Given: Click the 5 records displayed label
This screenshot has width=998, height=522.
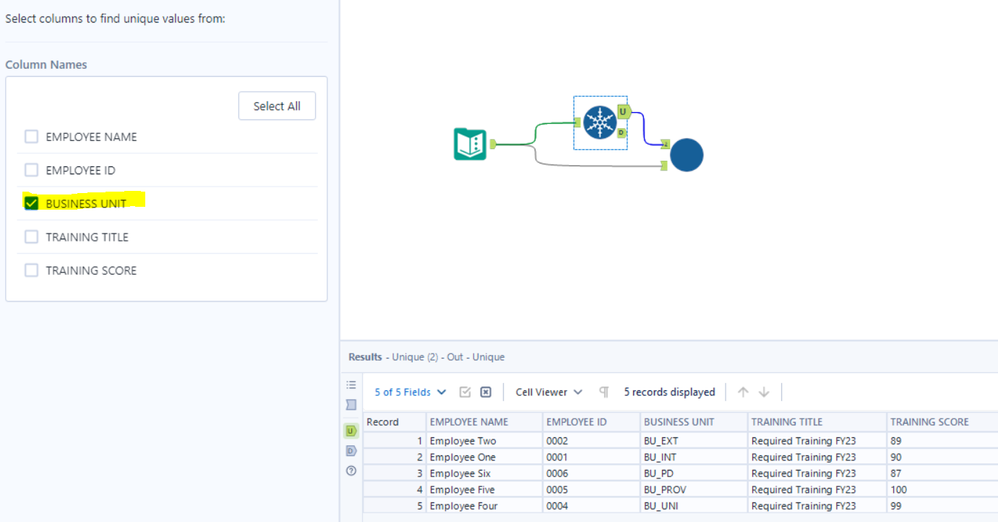Looking at the screenshot, I should tap(669, 392).
